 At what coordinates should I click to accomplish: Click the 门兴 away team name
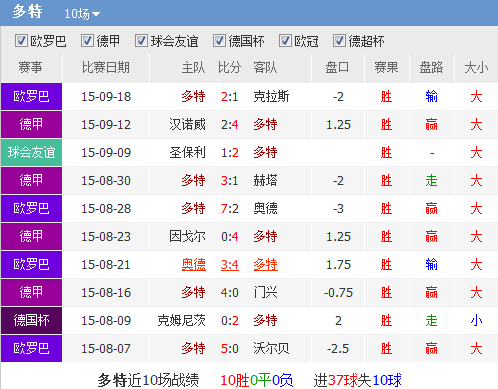pos(265,293)
